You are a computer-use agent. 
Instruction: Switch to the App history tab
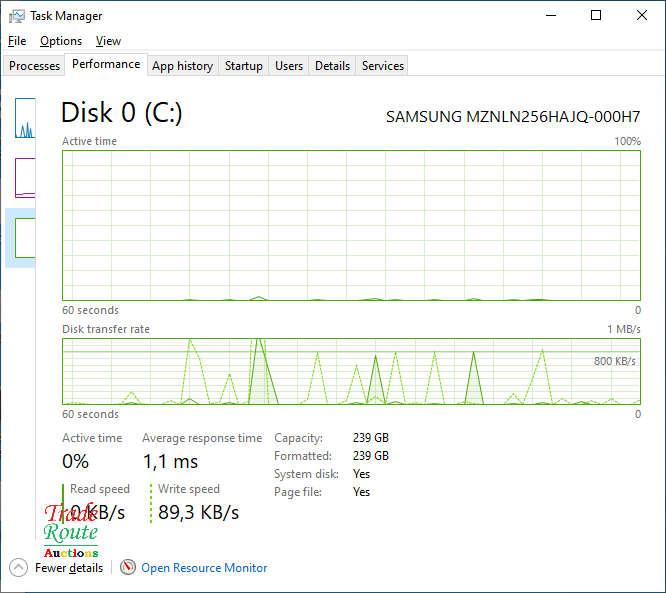coord(183,66)
